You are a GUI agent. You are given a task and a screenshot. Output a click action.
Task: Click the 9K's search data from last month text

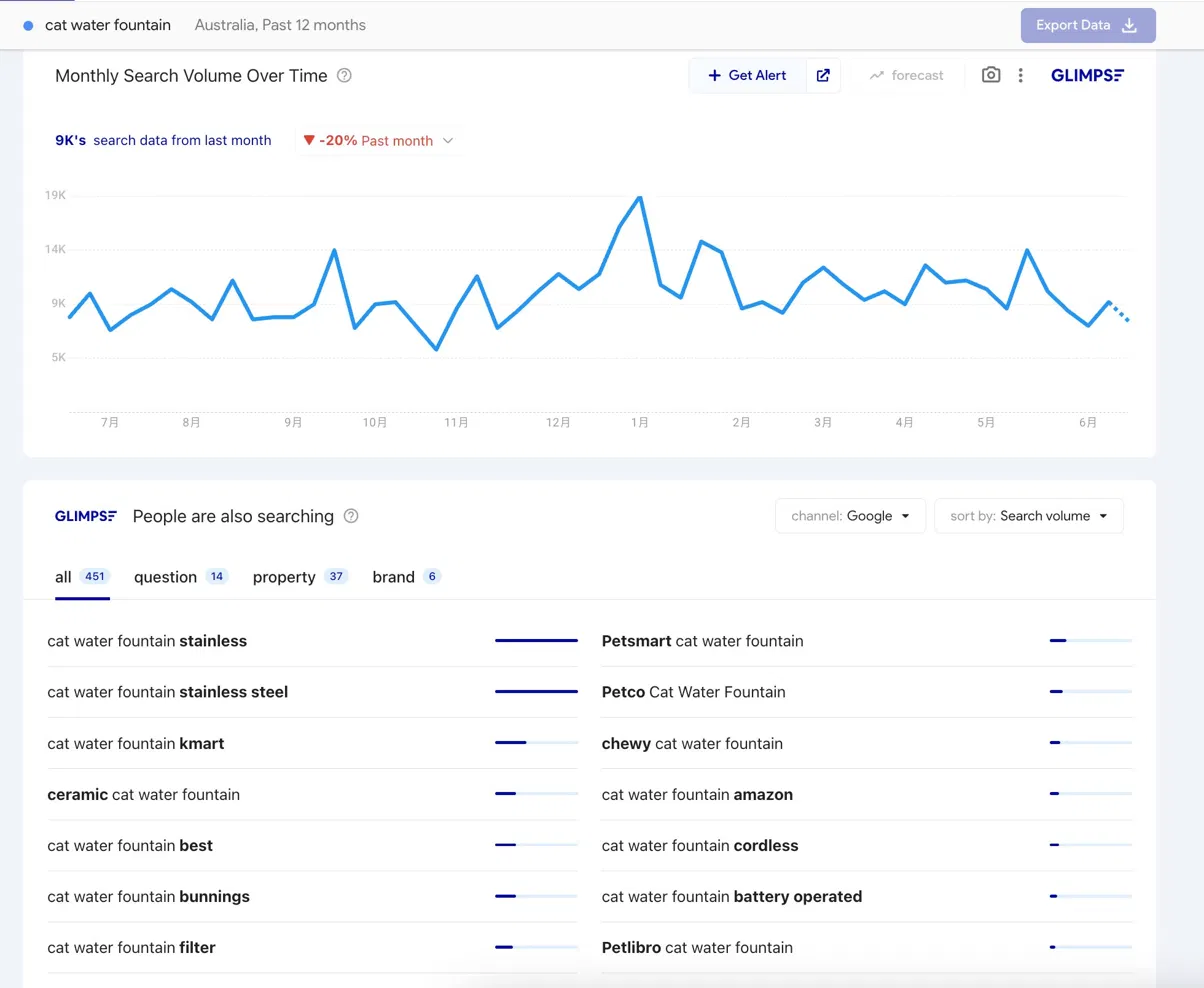[x=163, y=141]
